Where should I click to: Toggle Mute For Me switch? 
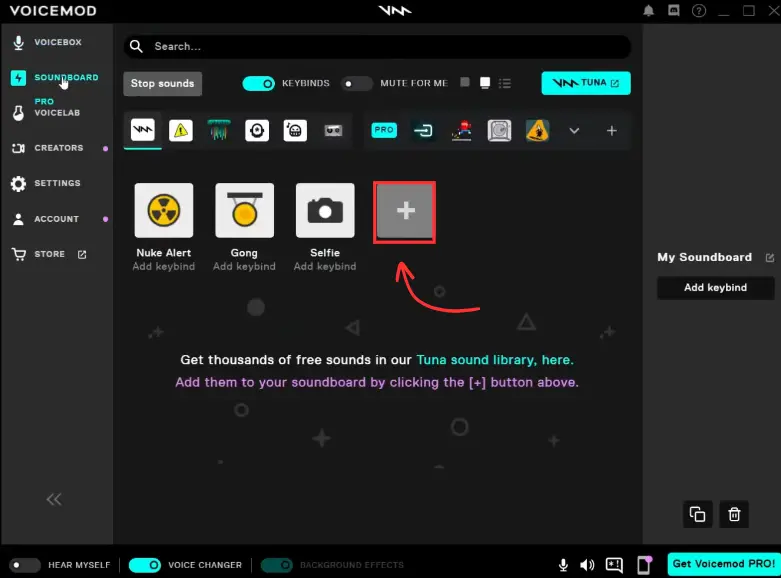pyautogui.click(x=357, y=83)
